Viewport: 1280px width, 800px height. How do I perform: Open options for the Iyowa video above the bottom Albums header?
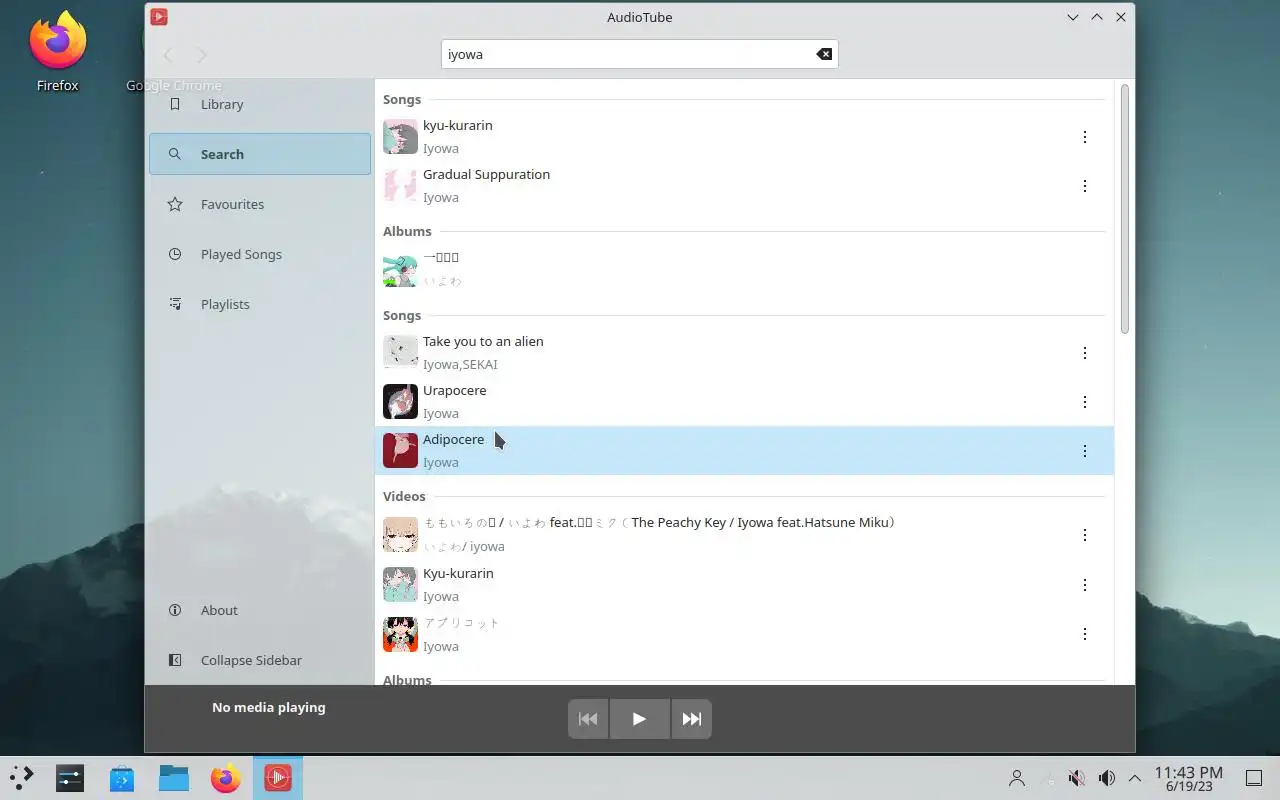(x=1085, y=634)
